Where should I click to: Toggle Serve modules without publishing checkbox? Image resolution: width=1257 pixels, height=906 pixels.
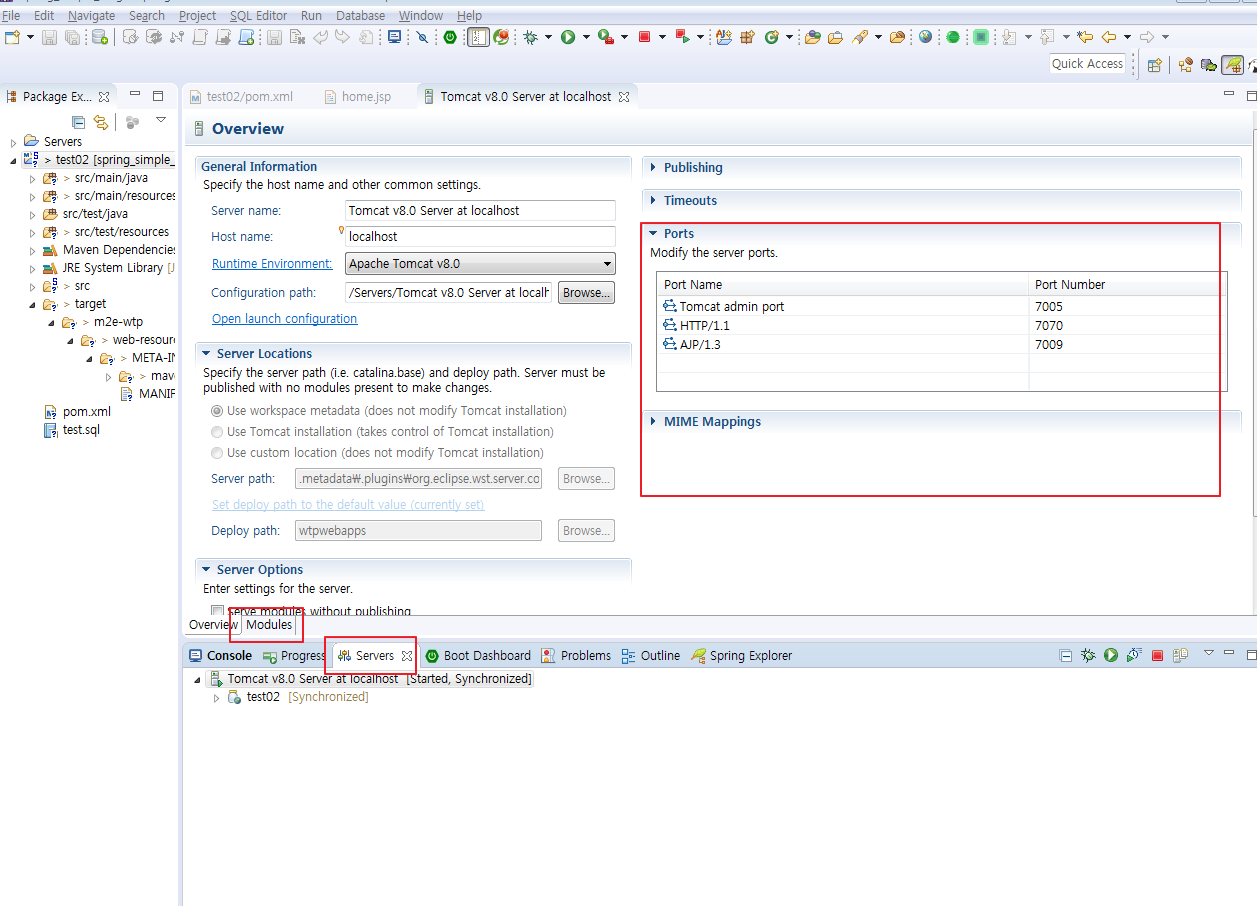pos(217,611)
